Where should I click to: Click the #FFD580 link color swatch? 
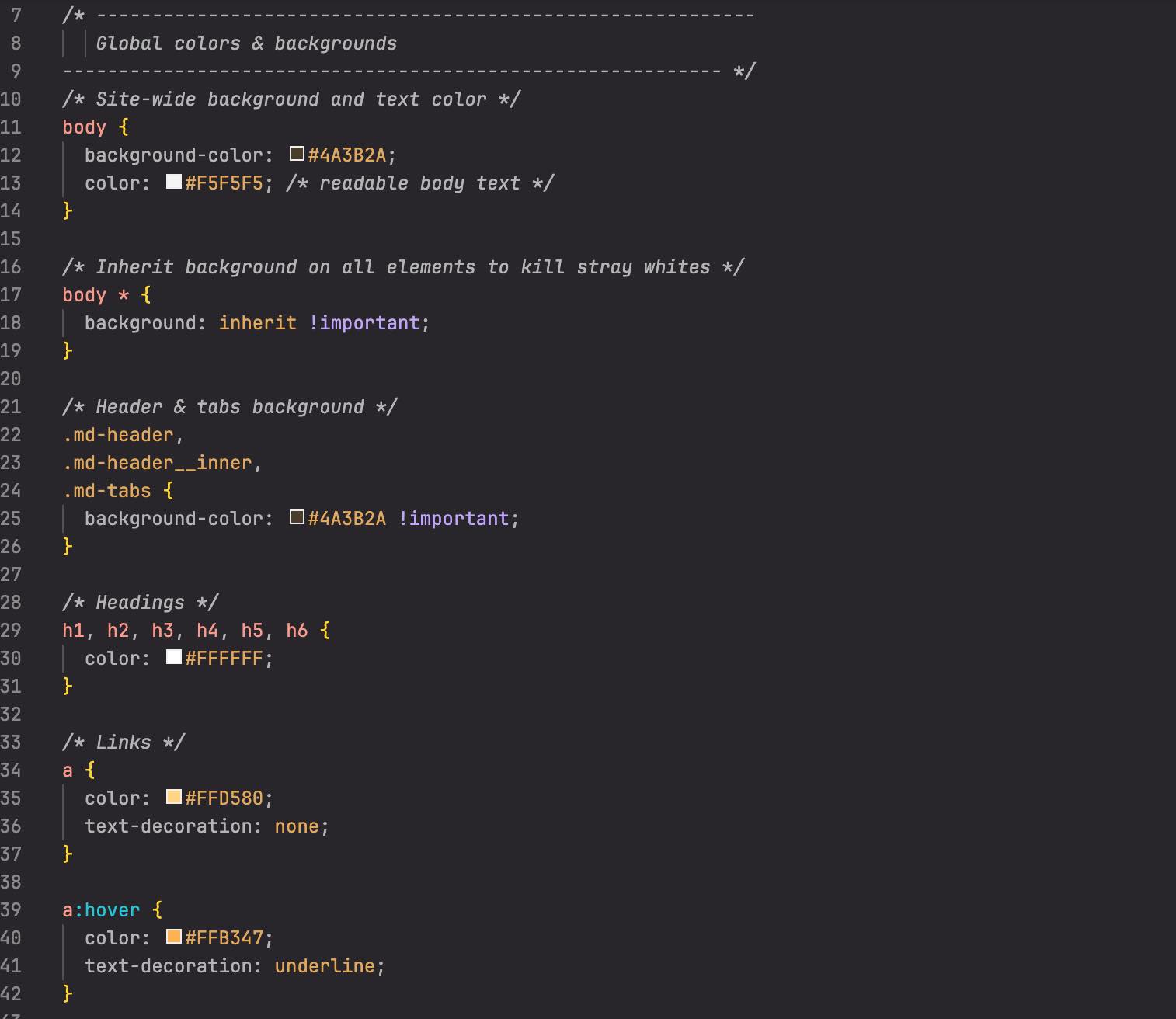pos(174,797)
